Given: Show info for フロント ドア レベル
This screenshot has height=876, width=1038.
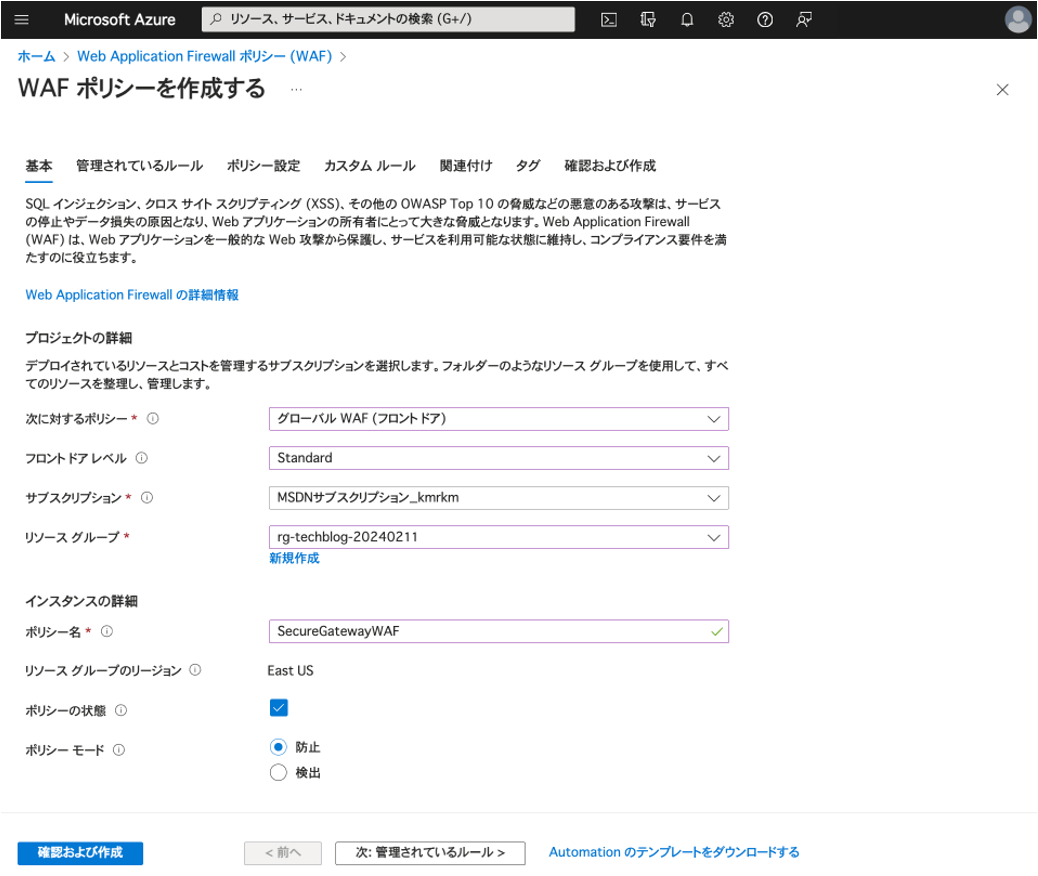Looking at the screenshot, I should pyautogui.click(x=142, y=458).
